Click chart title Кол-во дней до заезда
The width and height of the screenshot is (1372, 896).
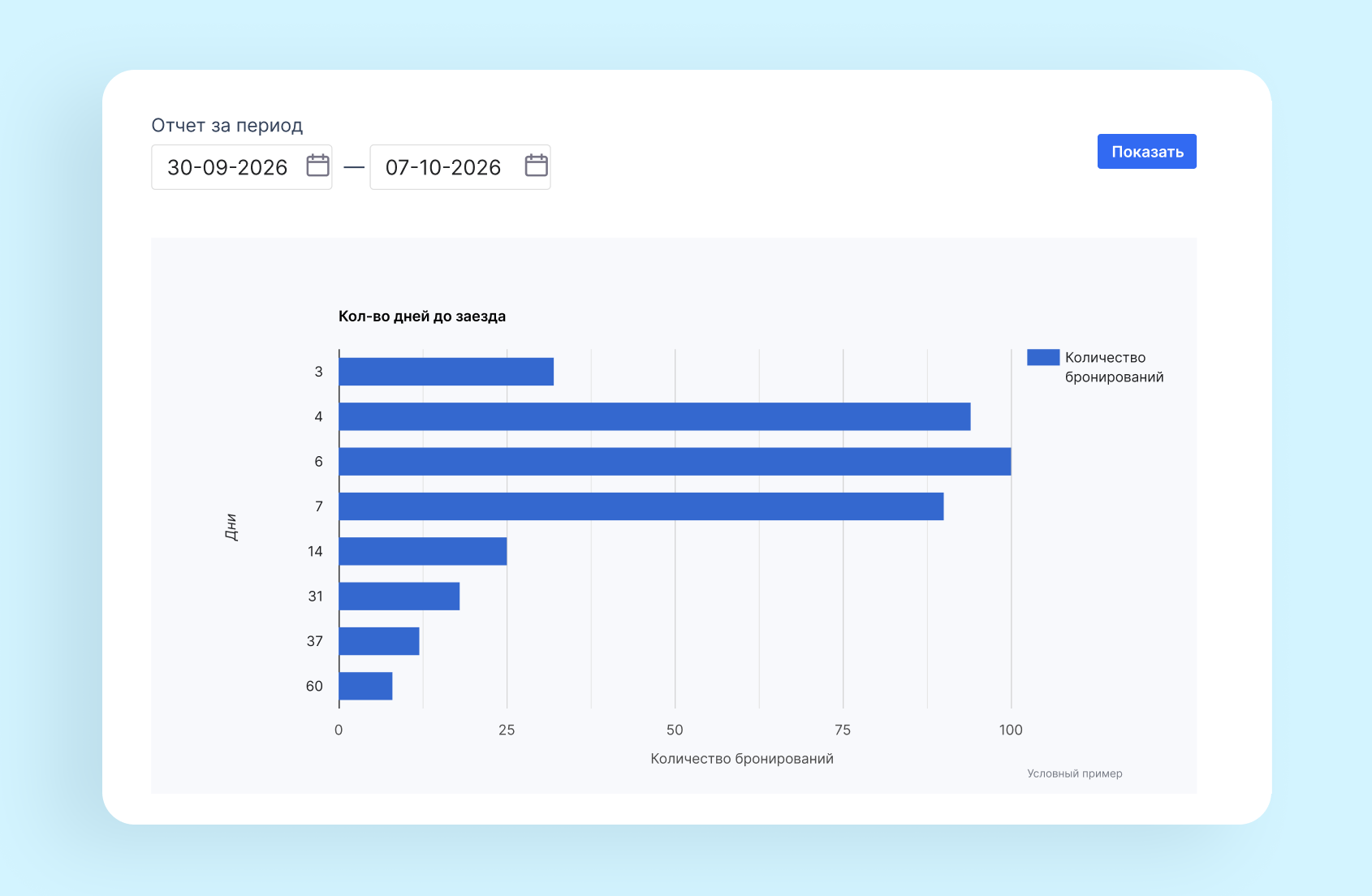422,317
